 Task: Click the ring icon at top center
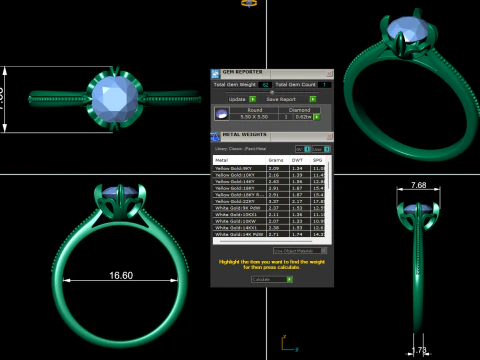coord(249,4)
